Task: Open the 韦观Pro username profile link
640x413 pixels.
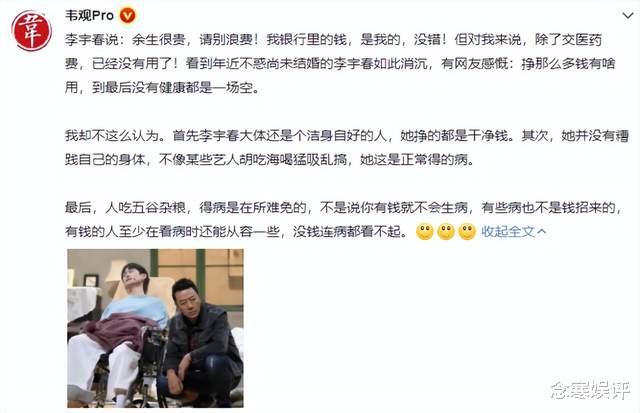Action: point(89,16)
